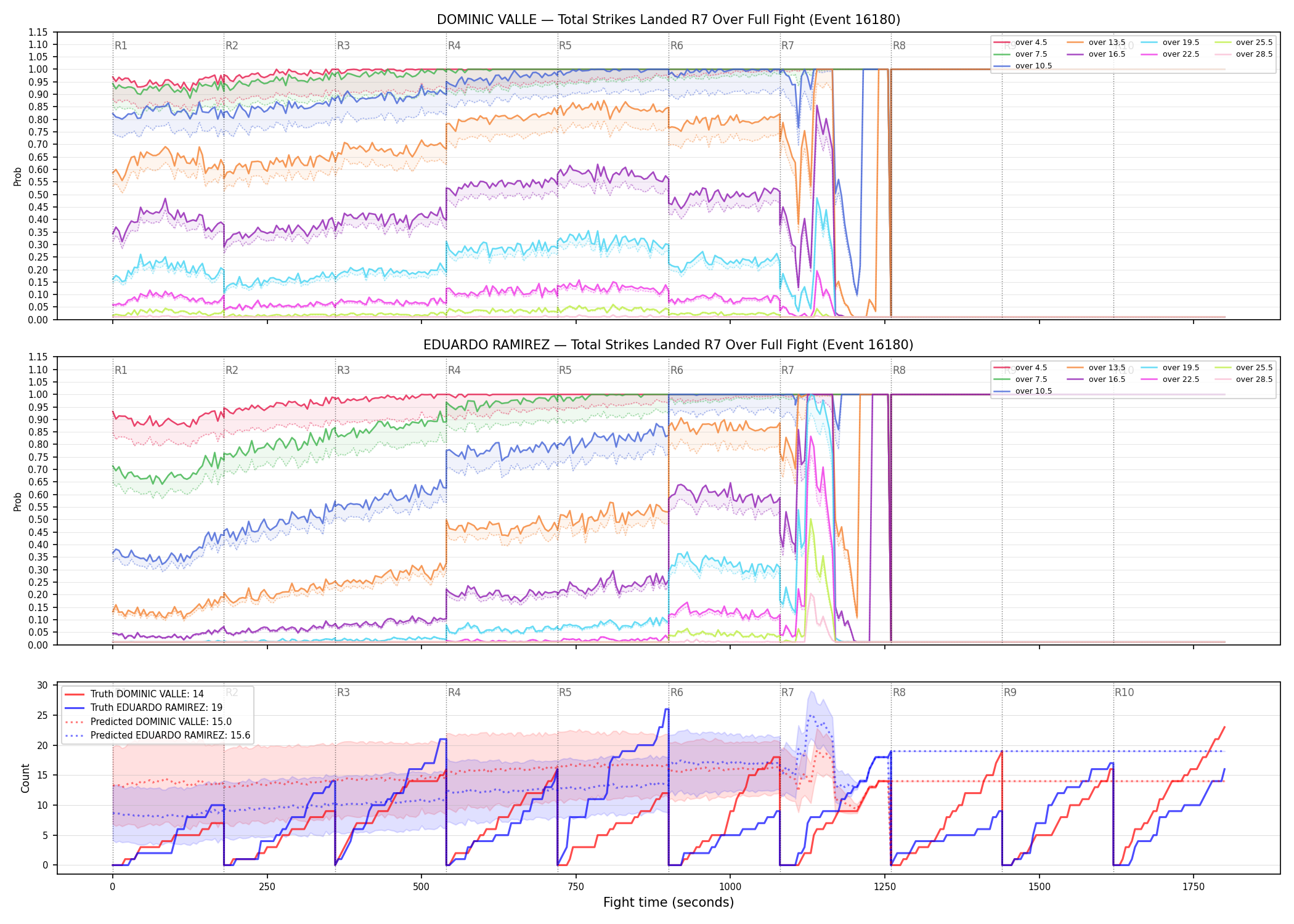Click the R7 round marker in top chart

(x=787, y=46)
